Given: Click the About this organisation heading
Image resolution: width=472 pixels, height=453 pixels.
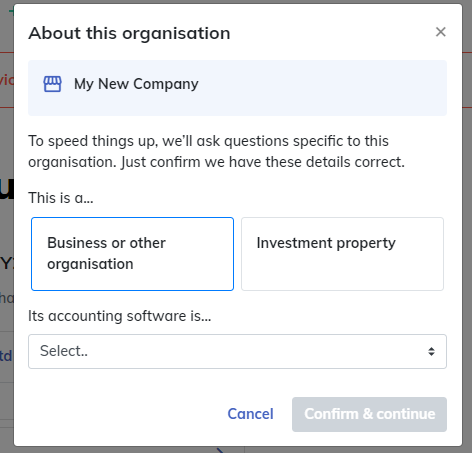Looking at the screenshot, I should [129, 33].
